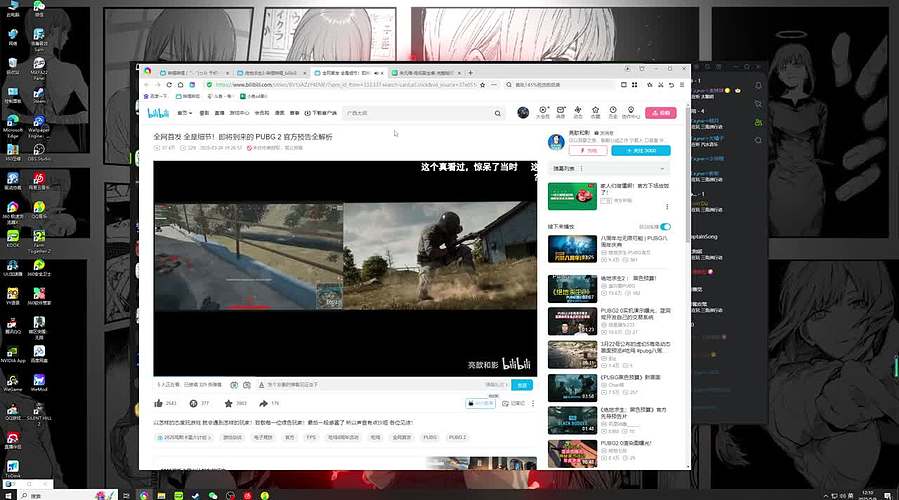Switch to the fourth browser tab with green icon
899x500 pixels.
click(426, 73)
